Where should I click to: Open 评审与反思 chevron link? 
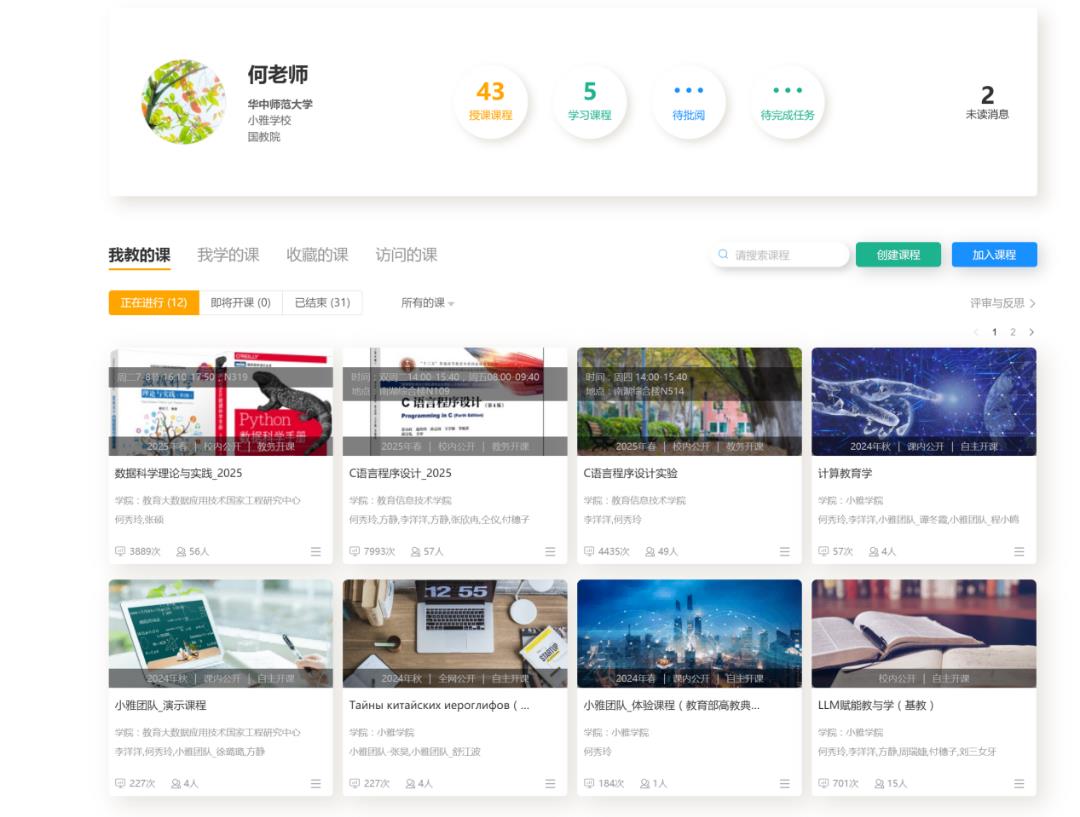tap(1003, 303)
